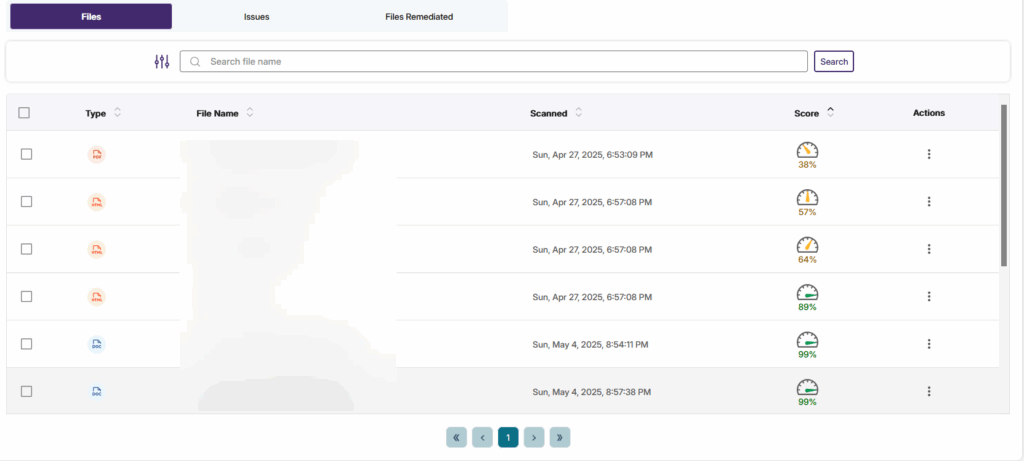The image size is (1024, 461).
Task: Click the HTML file type icon, 89% row
Action: (x=97, y=297)
